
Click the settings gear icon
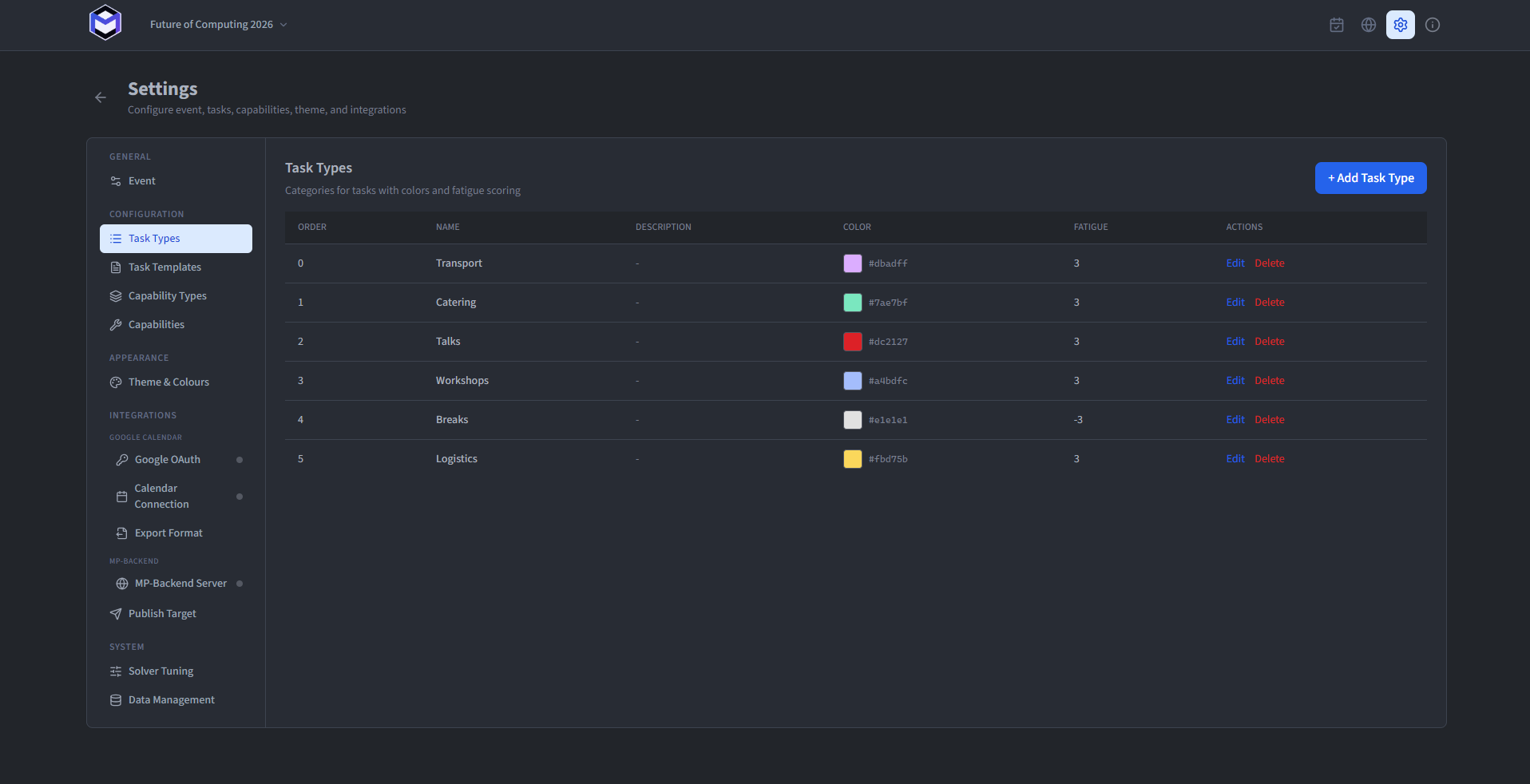(1401, 25)
